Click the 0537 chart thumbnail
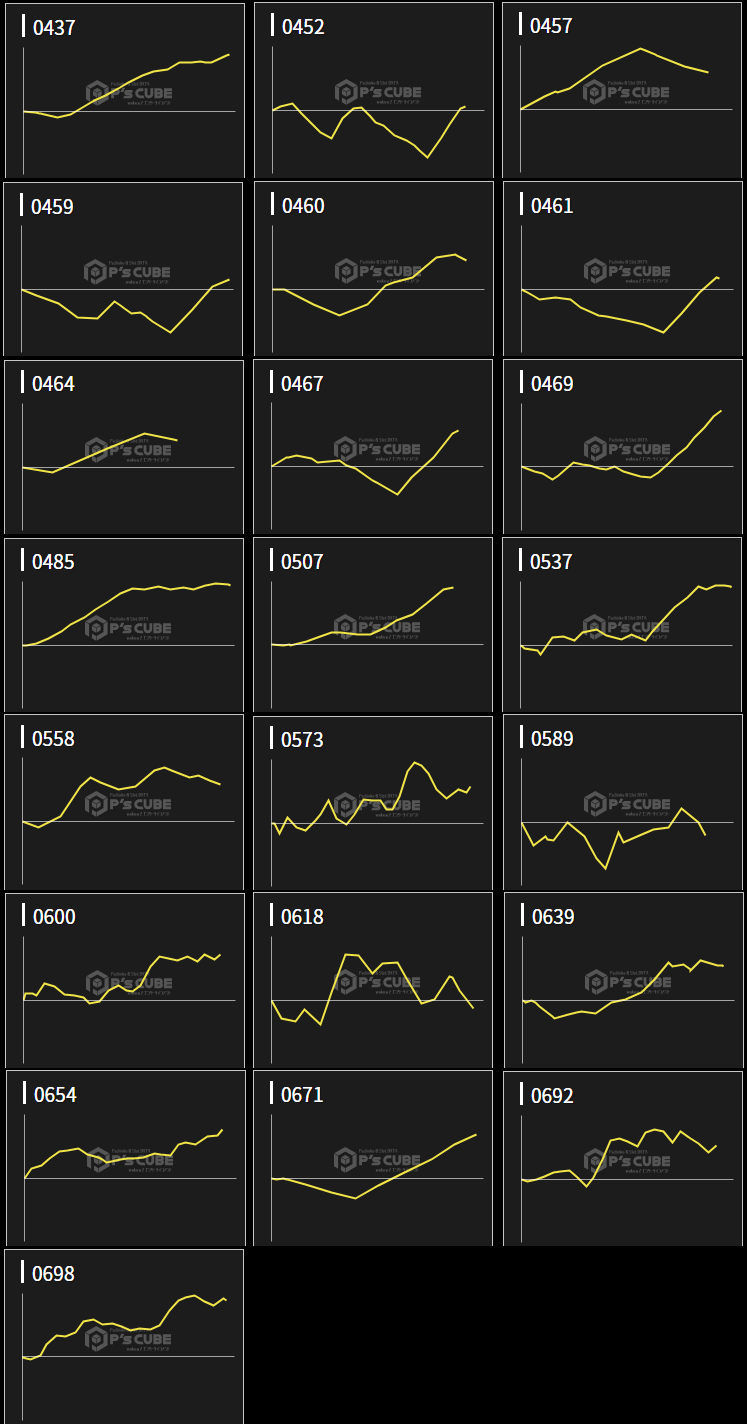Viewport: 747px width, 1424px height. tap(622, 625)
